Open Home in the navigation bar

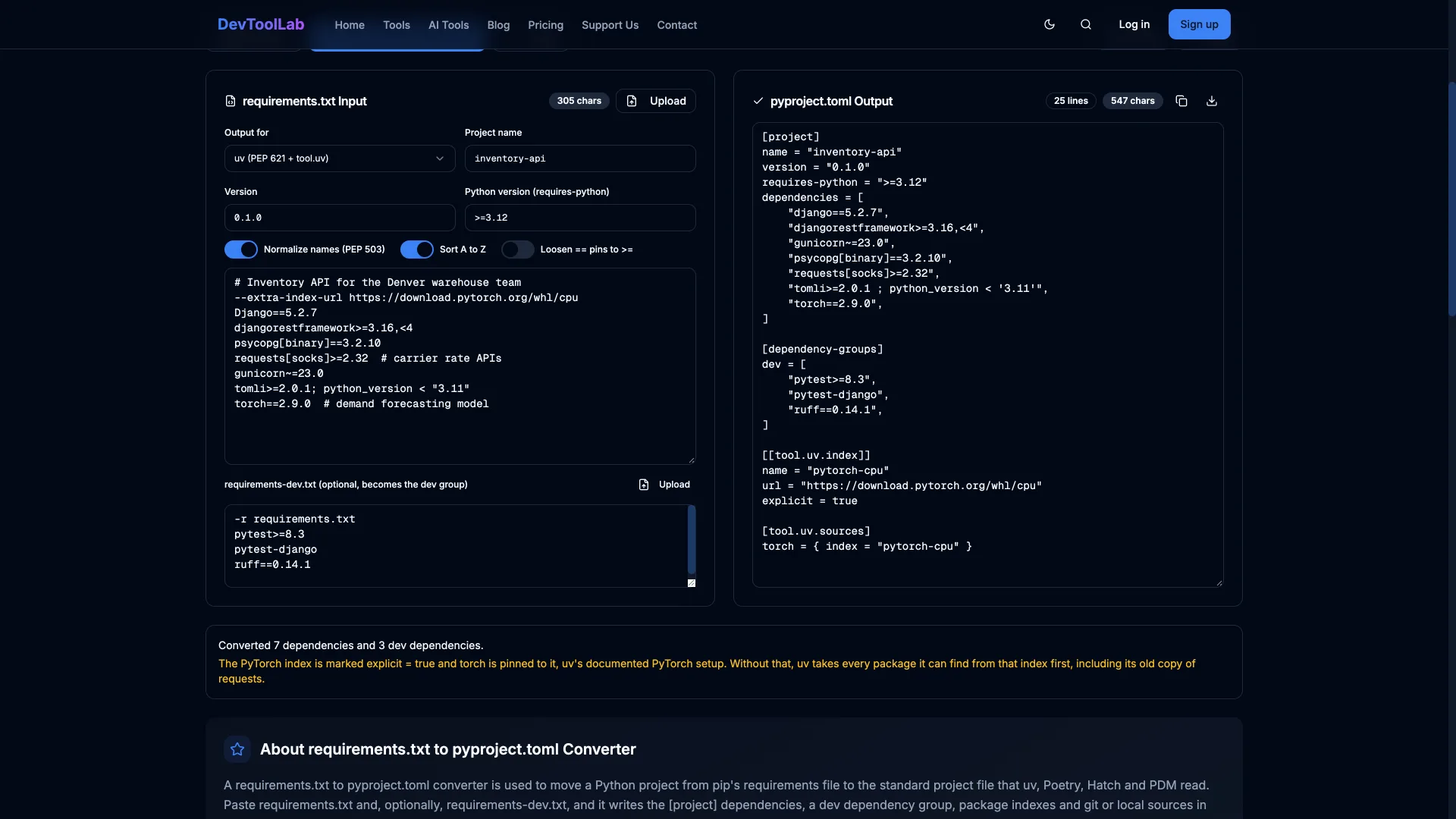(350, 25)
